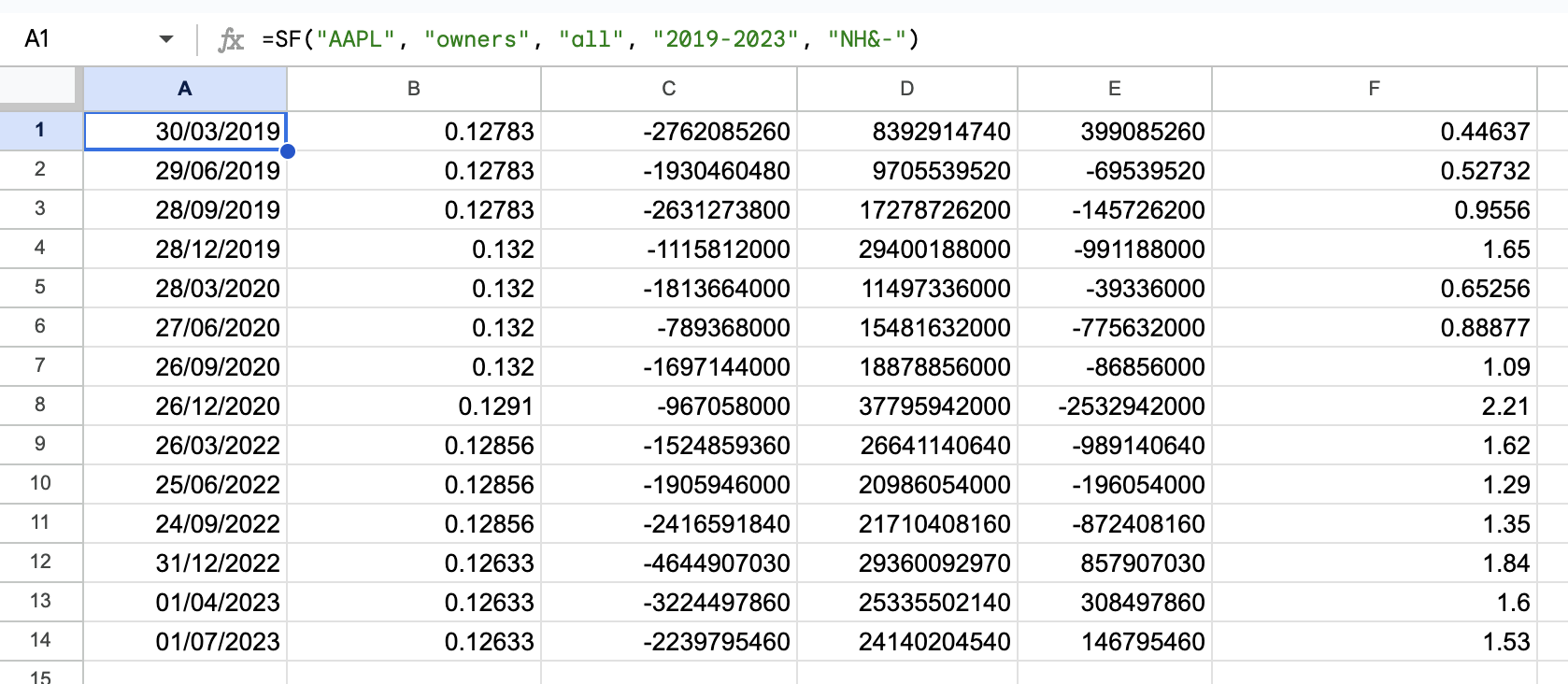Viewport: 1568px width, 684px height.
Task: Click cell with date 01/07/2023
Action: tap(185, 641)
